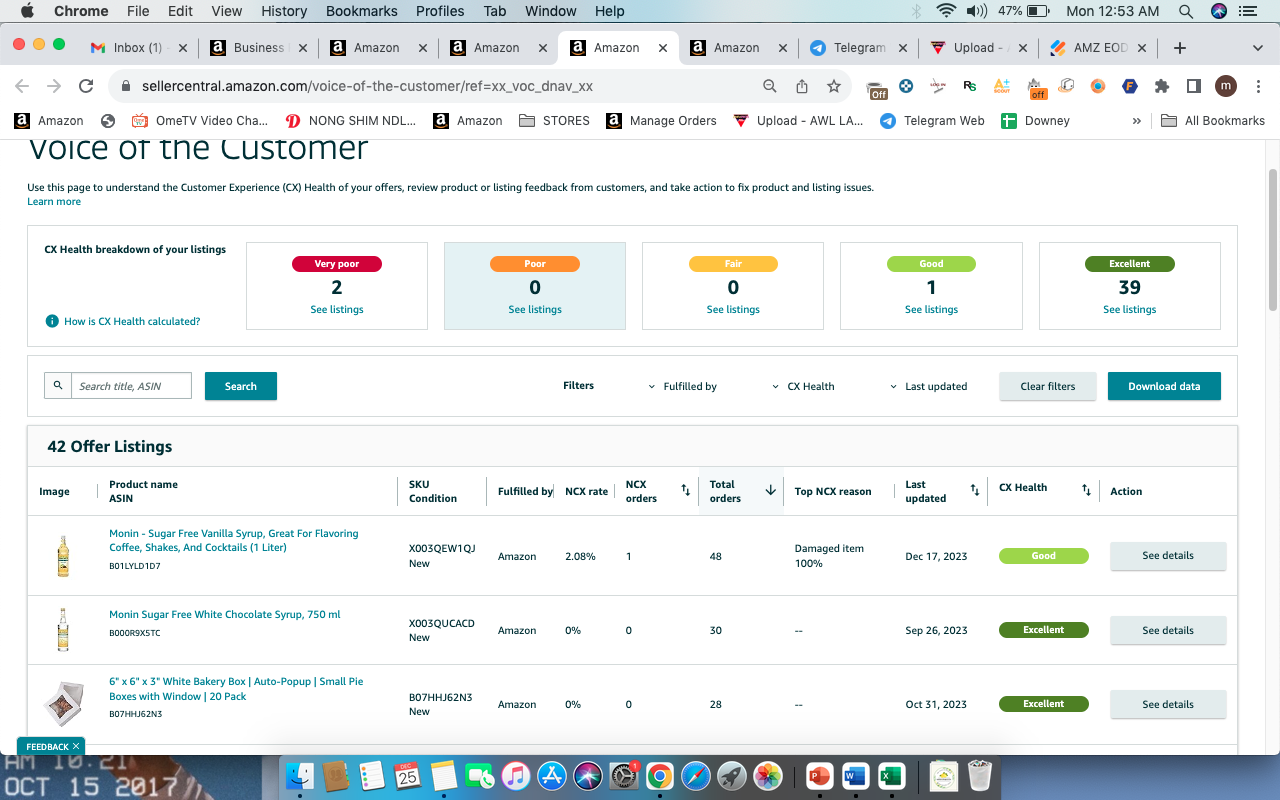The image size is (1280, 800).
Task: Click the Search title, ASIN input field
Action: point(131,386)
